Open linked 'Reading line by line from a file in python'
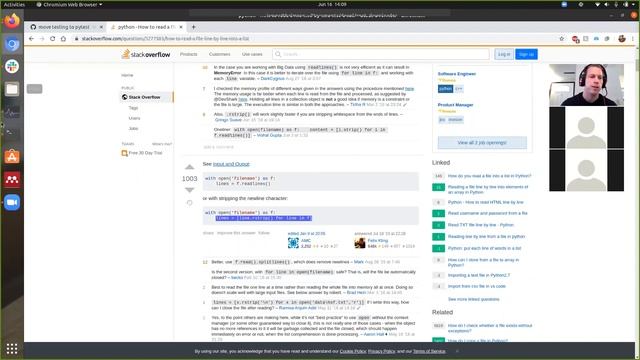 click(x=487, y=237)
